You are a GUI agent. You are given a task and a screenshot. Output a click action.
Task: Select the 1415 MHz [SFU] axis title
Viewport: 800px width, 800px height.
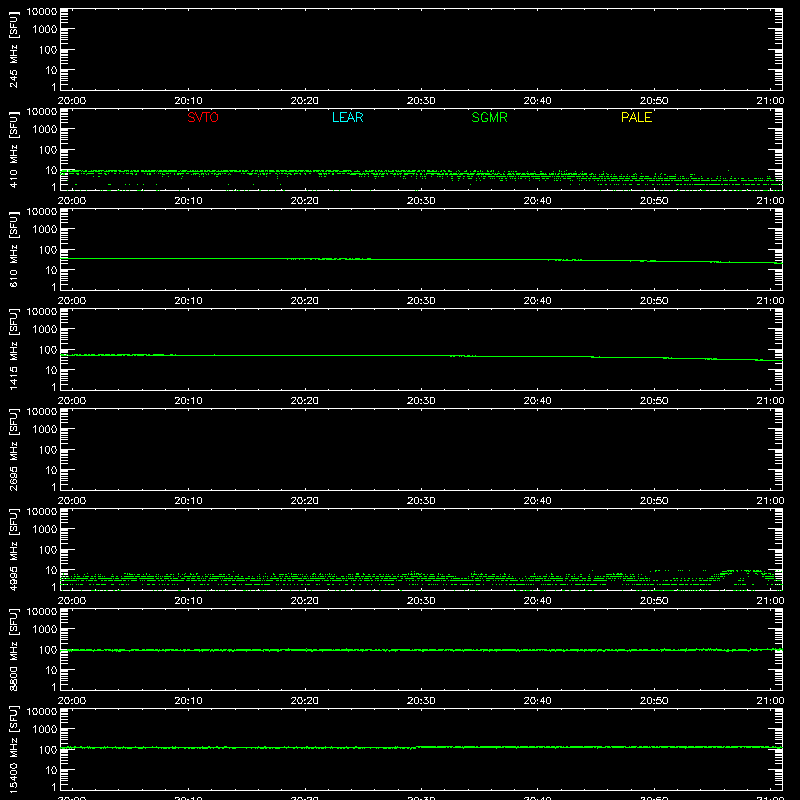14,349
